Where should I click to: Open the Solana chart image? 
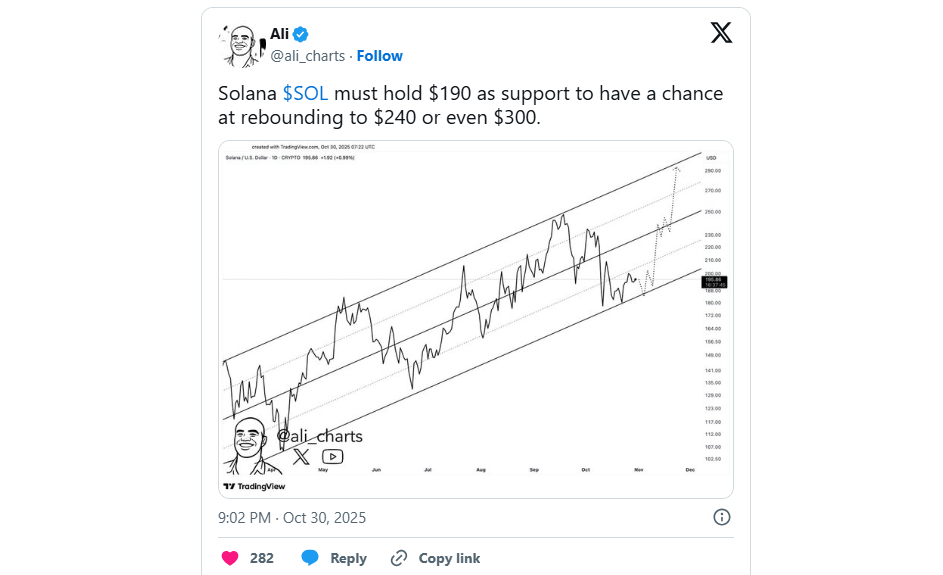pos(476,320)
